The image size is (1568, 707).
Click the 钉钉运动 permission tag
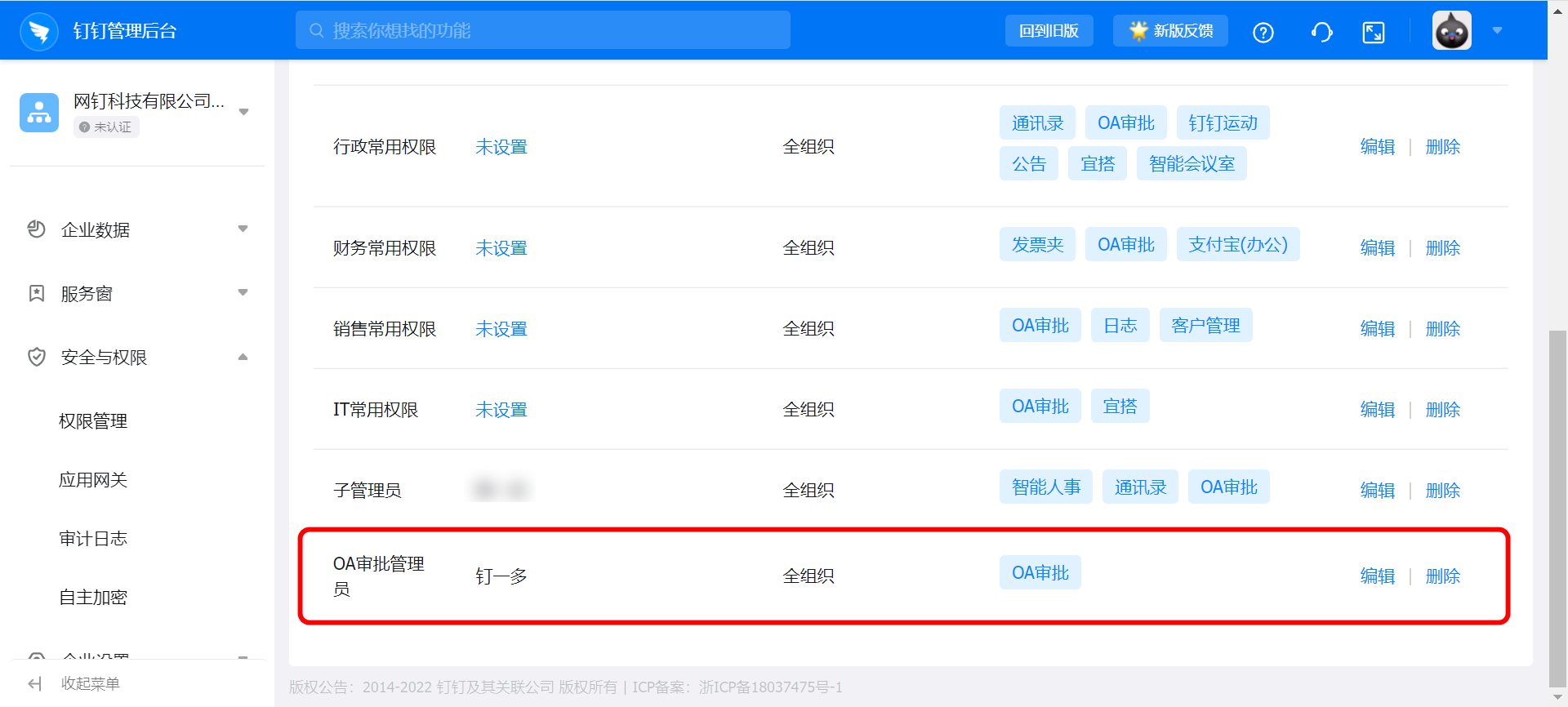1223,123
